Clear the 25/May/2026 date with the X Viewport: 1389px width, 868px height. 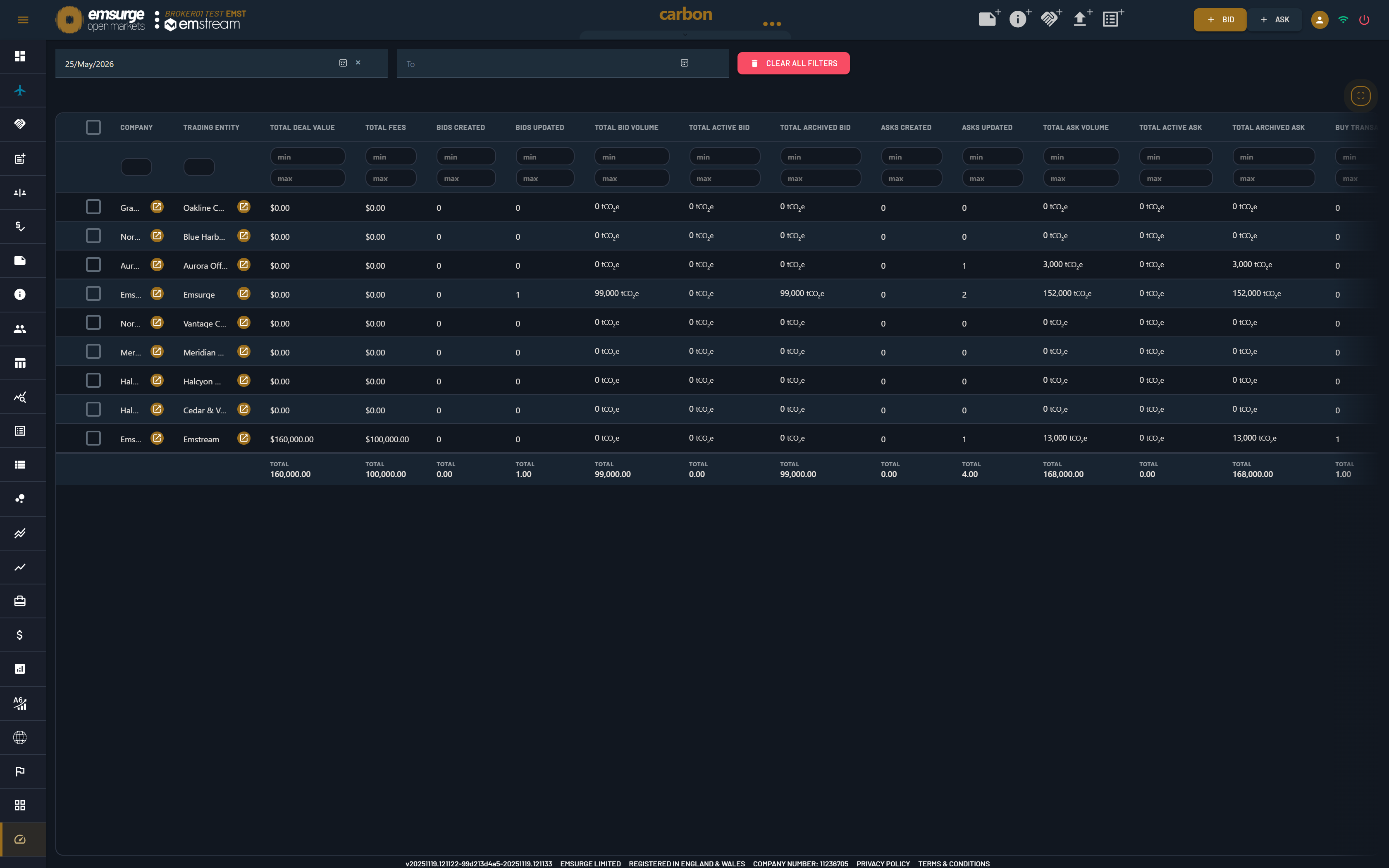(x=358, y=62)
